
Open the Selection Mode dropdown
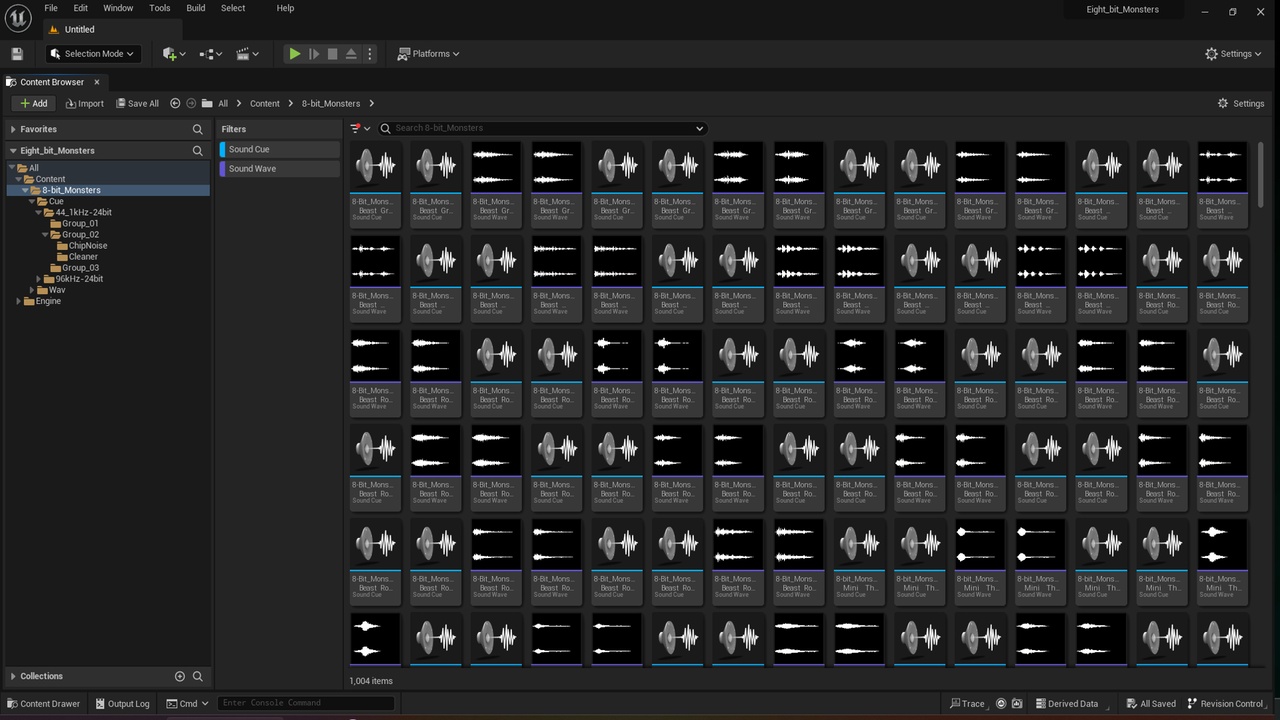click(x=91, y=54)
